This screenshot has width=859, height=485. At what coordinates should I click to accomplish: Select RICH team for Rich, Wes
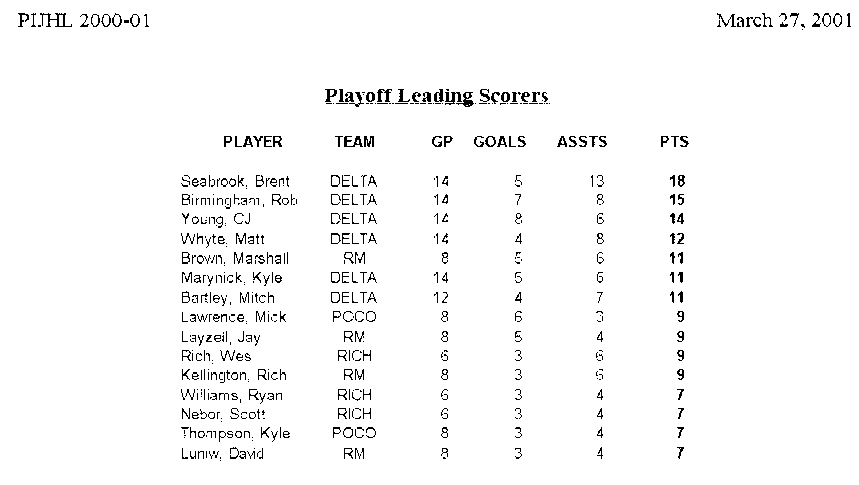(354, 356)
